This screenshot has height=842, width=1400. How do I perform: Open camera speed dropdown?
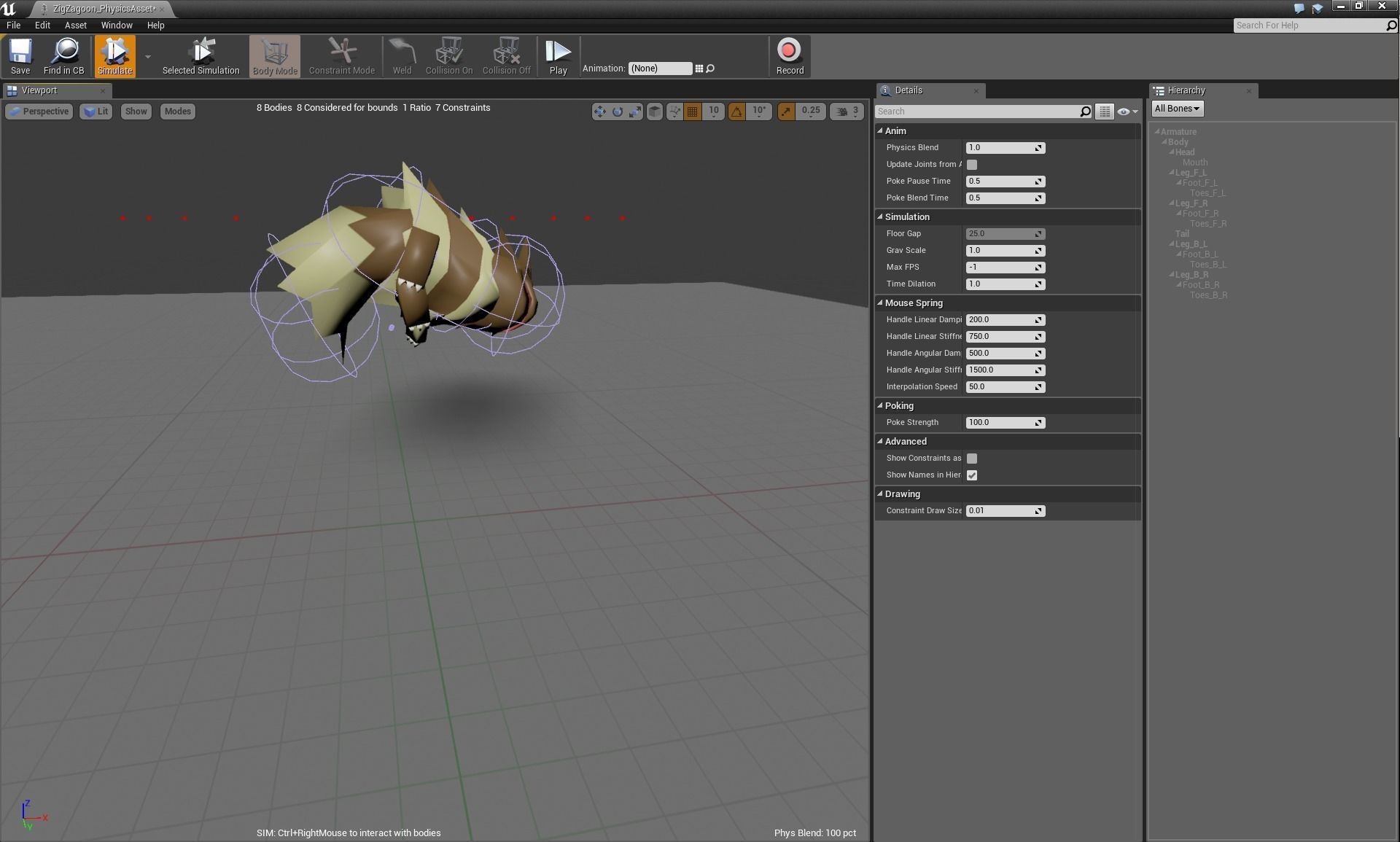coord(847,112)
